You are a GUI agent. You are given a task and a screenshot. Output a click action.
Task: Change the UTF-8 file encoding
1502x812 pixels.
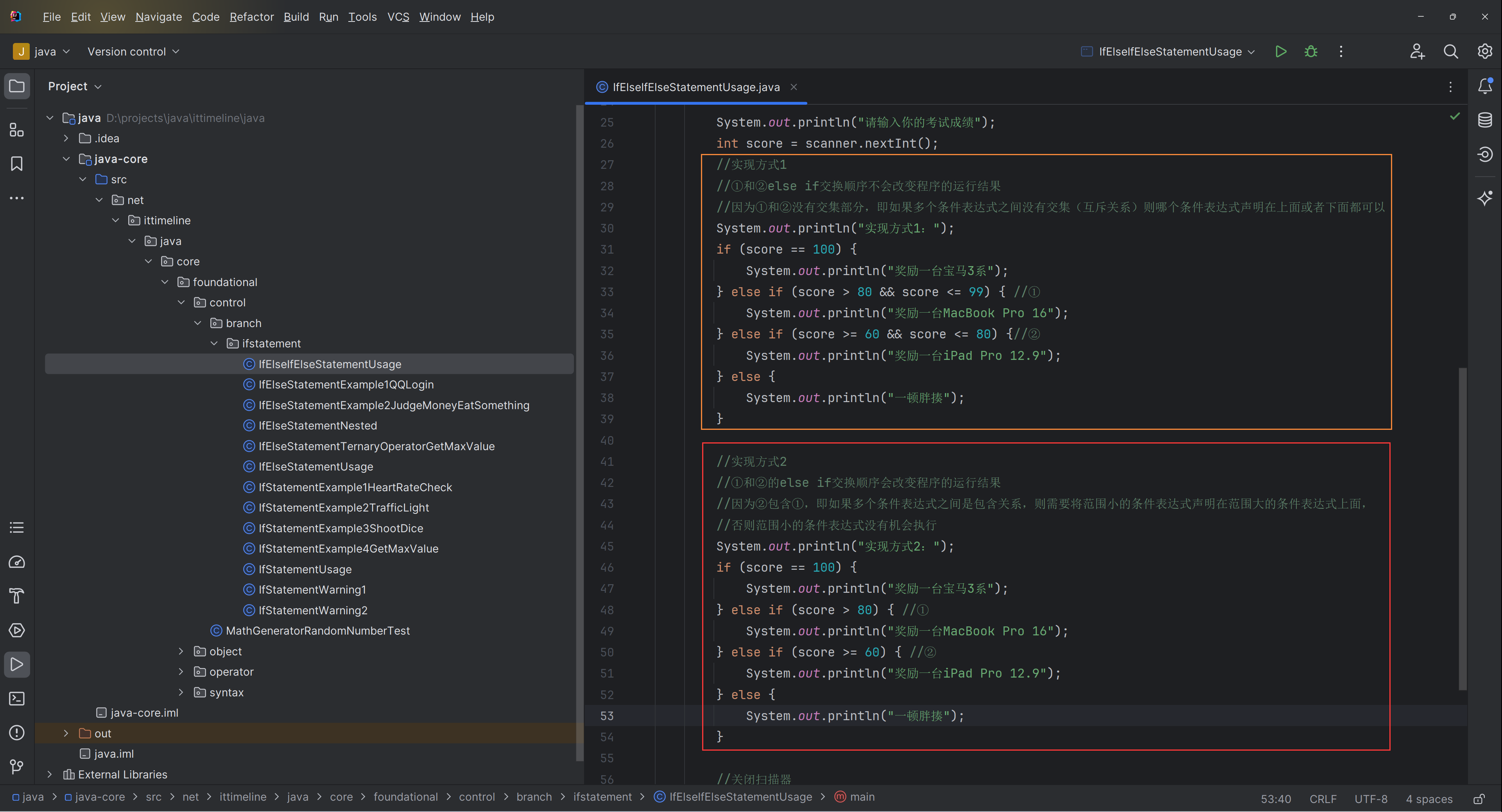1370,799
